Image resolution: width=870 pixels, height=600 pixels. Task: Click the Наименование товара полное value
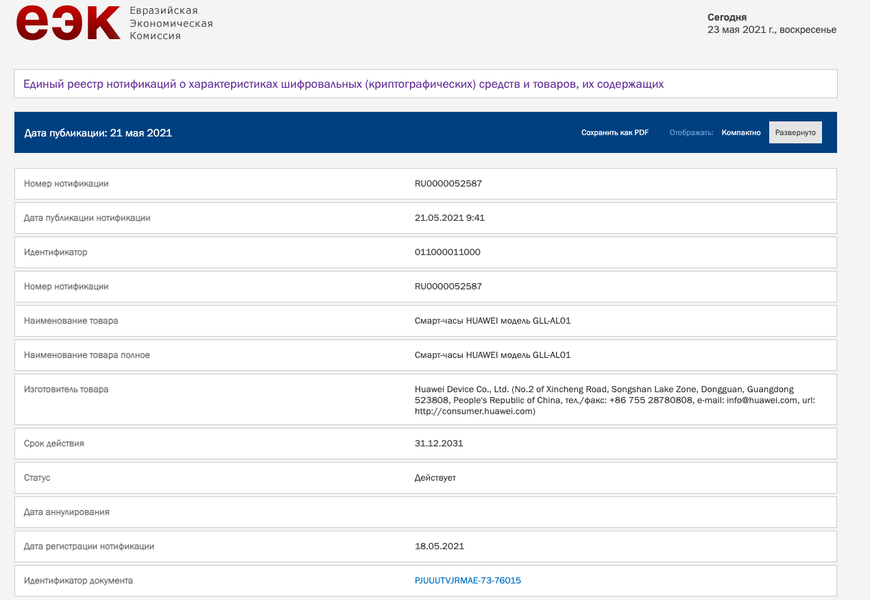pyautogui.click(x=492, y=355)
